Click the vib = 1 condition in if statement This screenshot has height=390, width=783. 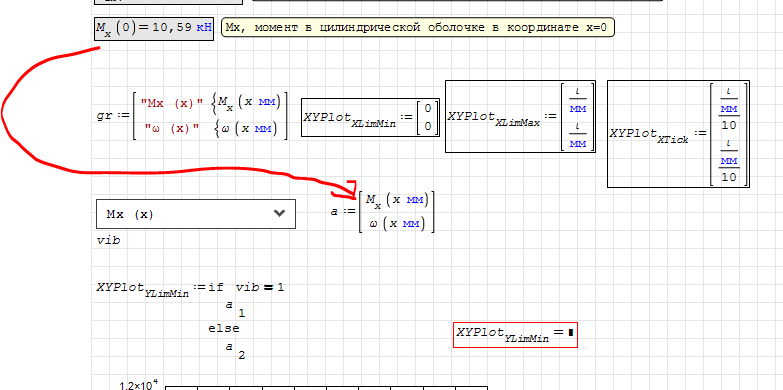[x=260, y=287]
